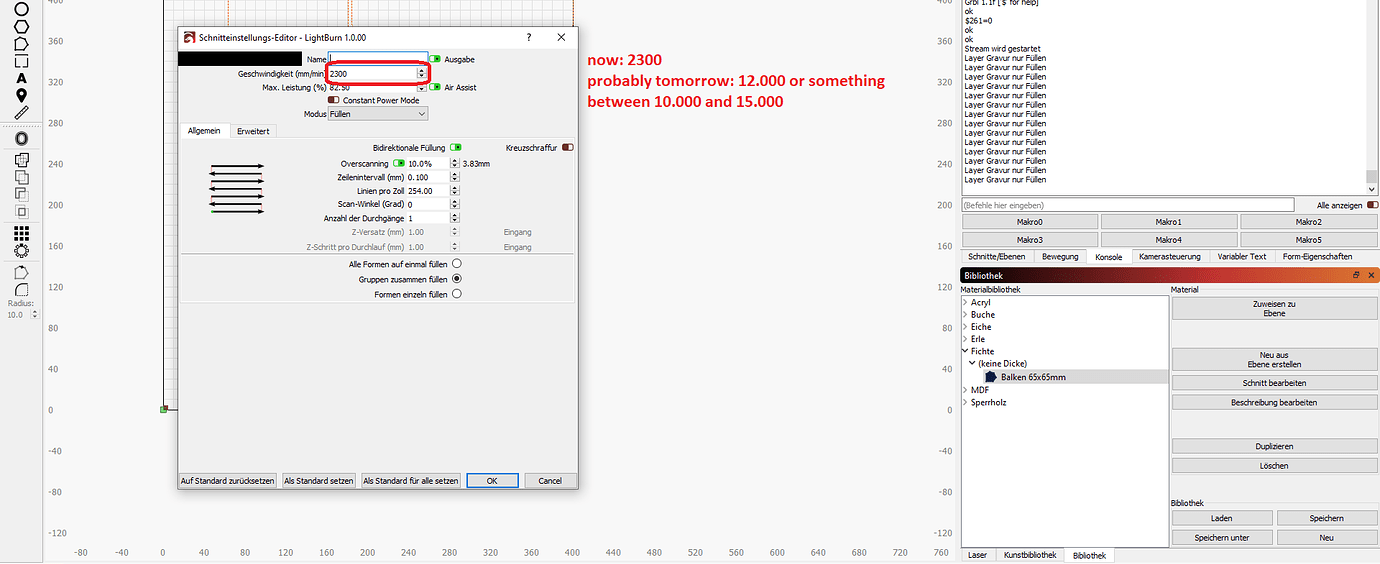
Task: Open the Bewegung tab
Action: tap(1060, 257)
